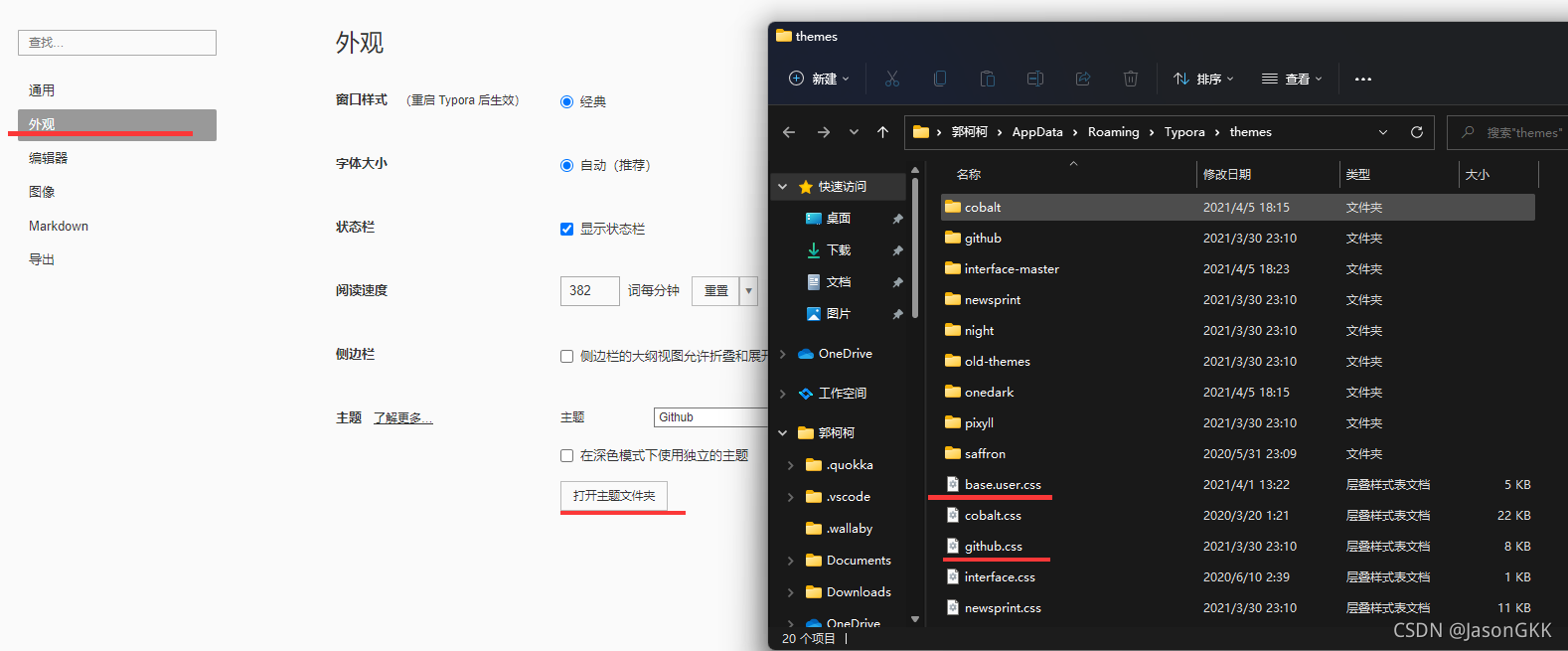Enable separate theme in dark mode checkbox
The height and width of the screenshot is (651, 1568).
click(x=566, y=455)
